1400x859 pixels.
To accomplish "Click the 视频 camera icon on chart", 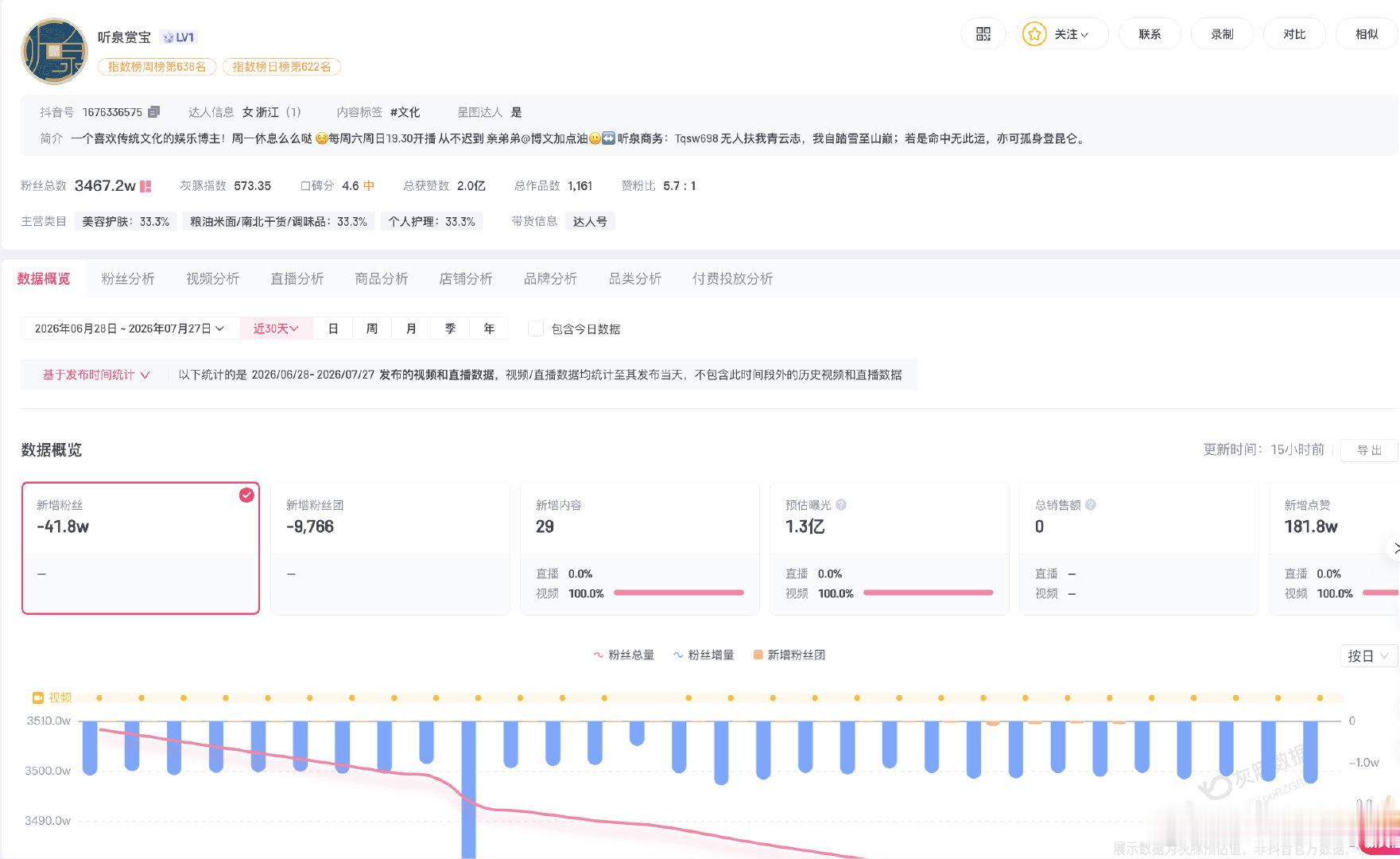I will point(37,698).
